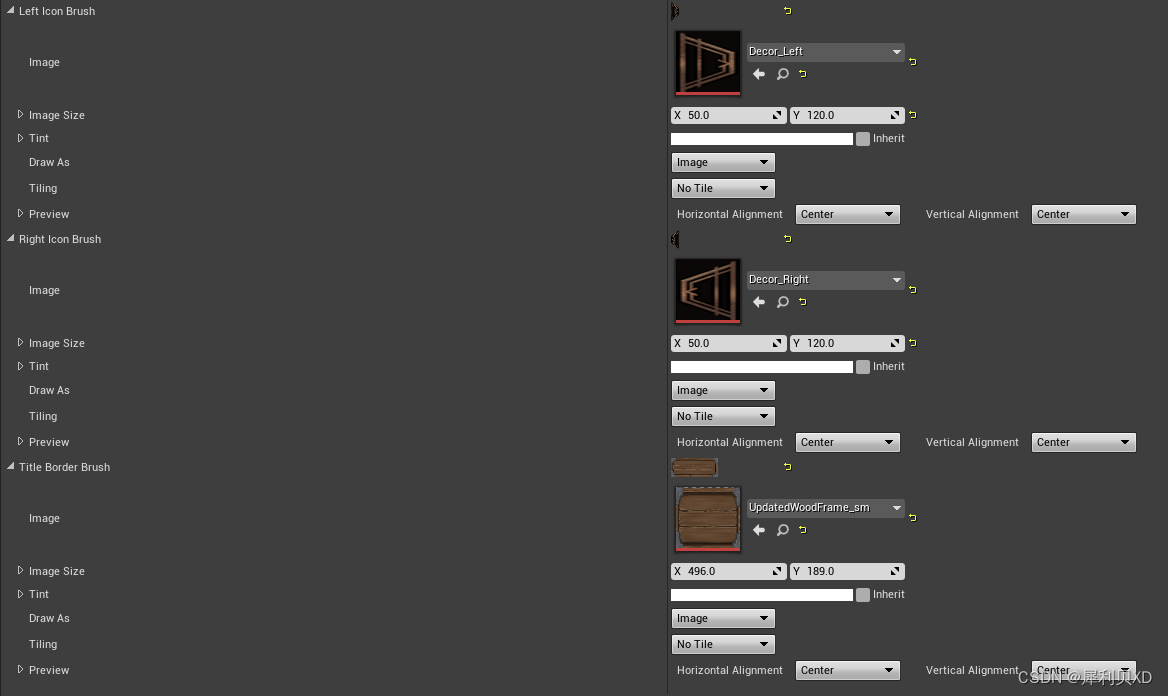The width and height of the screenshot is (1168, 696).
Task: Click the Decor_Right texture thumbnail
Action: tap(708, 291)
